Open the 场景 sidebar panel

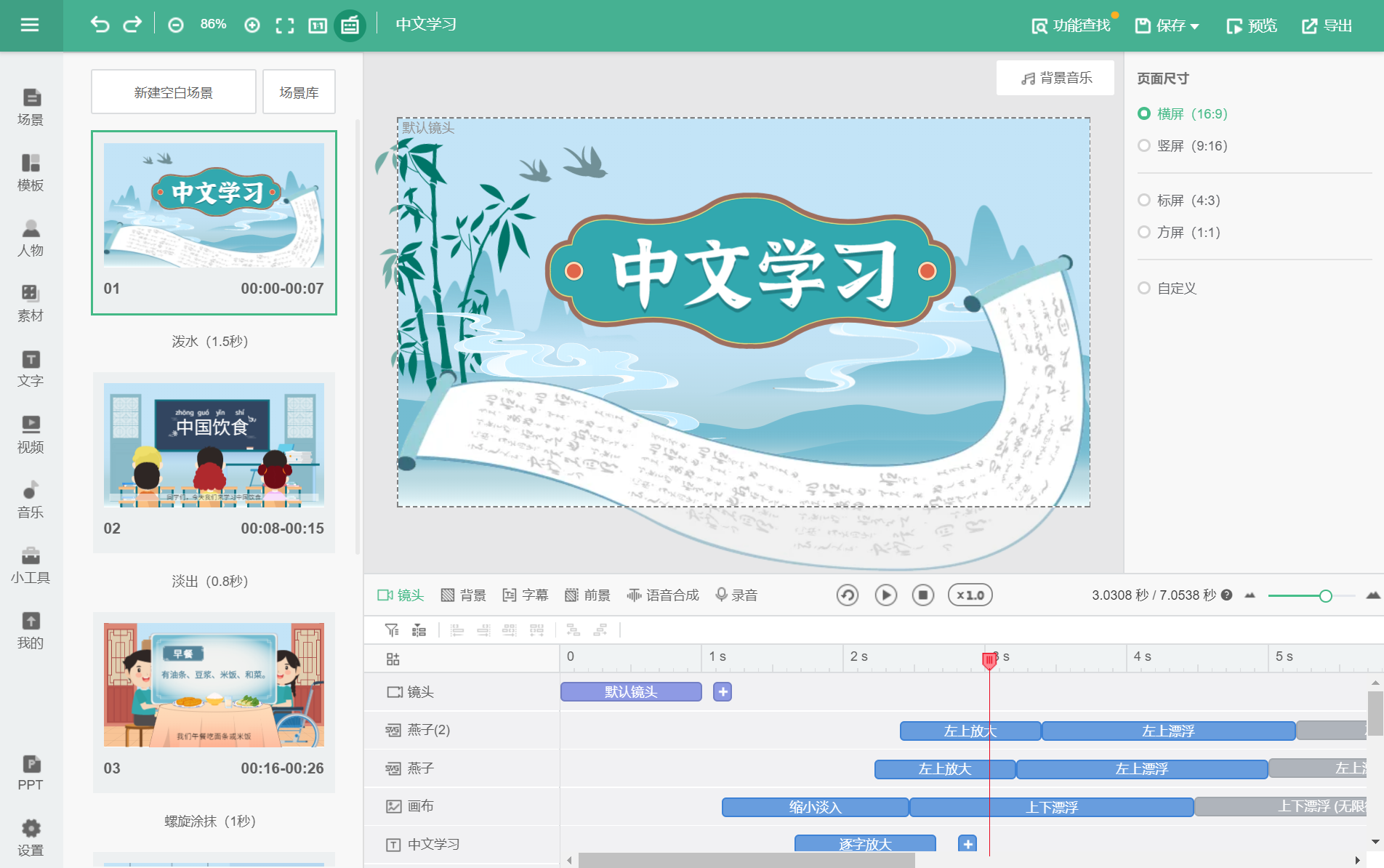[x=31, y=107]
